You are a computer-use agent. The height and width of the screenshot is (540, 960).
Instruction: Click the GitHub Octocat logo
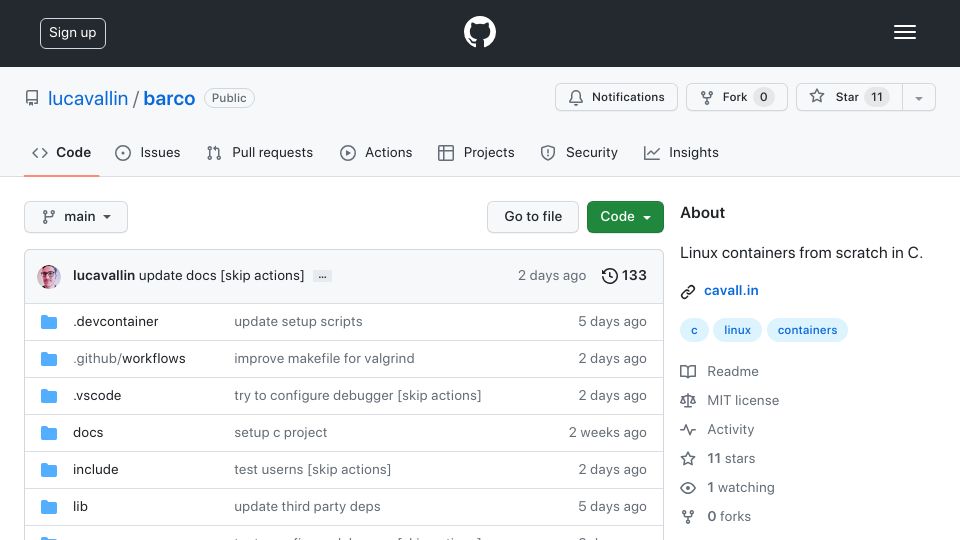click(479, 32)
